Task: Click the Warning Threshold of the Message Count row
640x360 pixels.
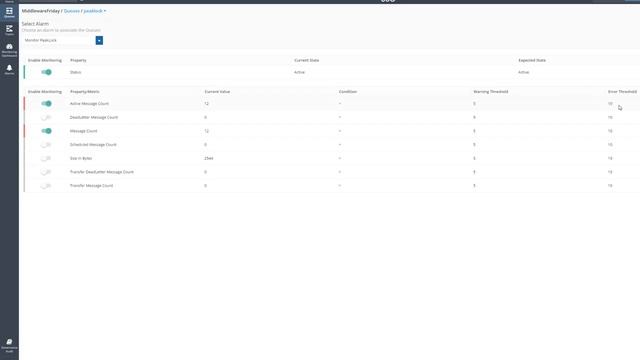Action: [474, 131]
